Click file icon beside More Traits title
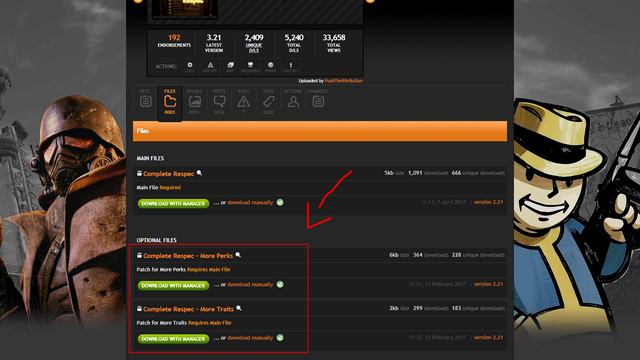 pos(139,309)
